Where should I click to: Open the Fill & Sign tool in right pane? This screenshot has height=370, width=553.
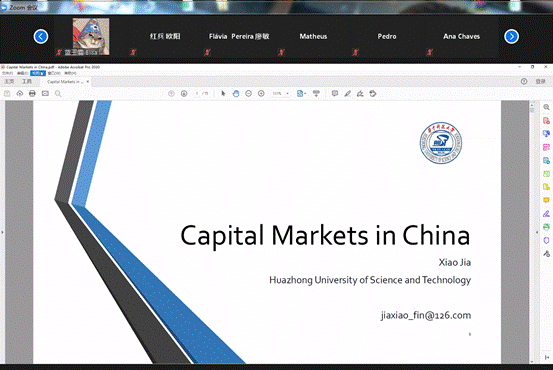click(546, 214)
